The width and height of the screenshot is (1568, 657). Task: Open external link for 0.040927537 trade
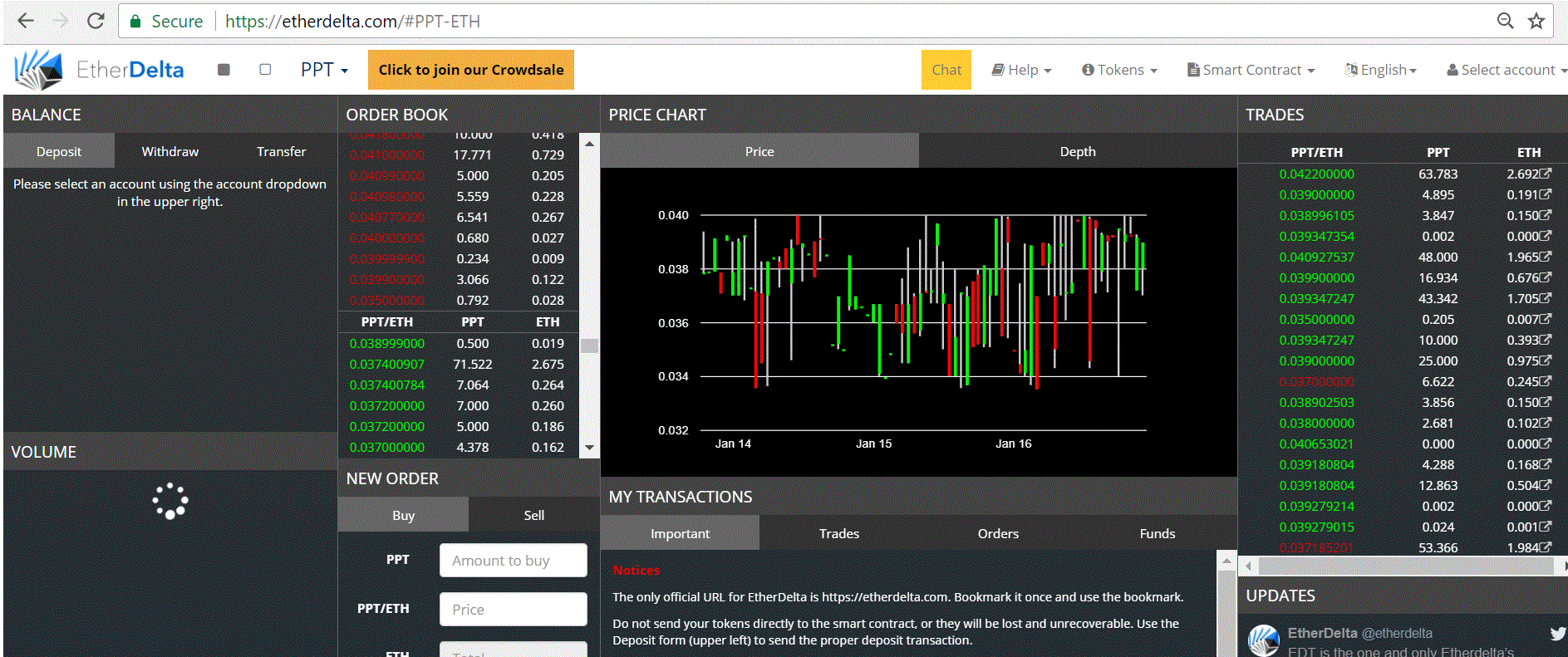tap(1546, 257)
